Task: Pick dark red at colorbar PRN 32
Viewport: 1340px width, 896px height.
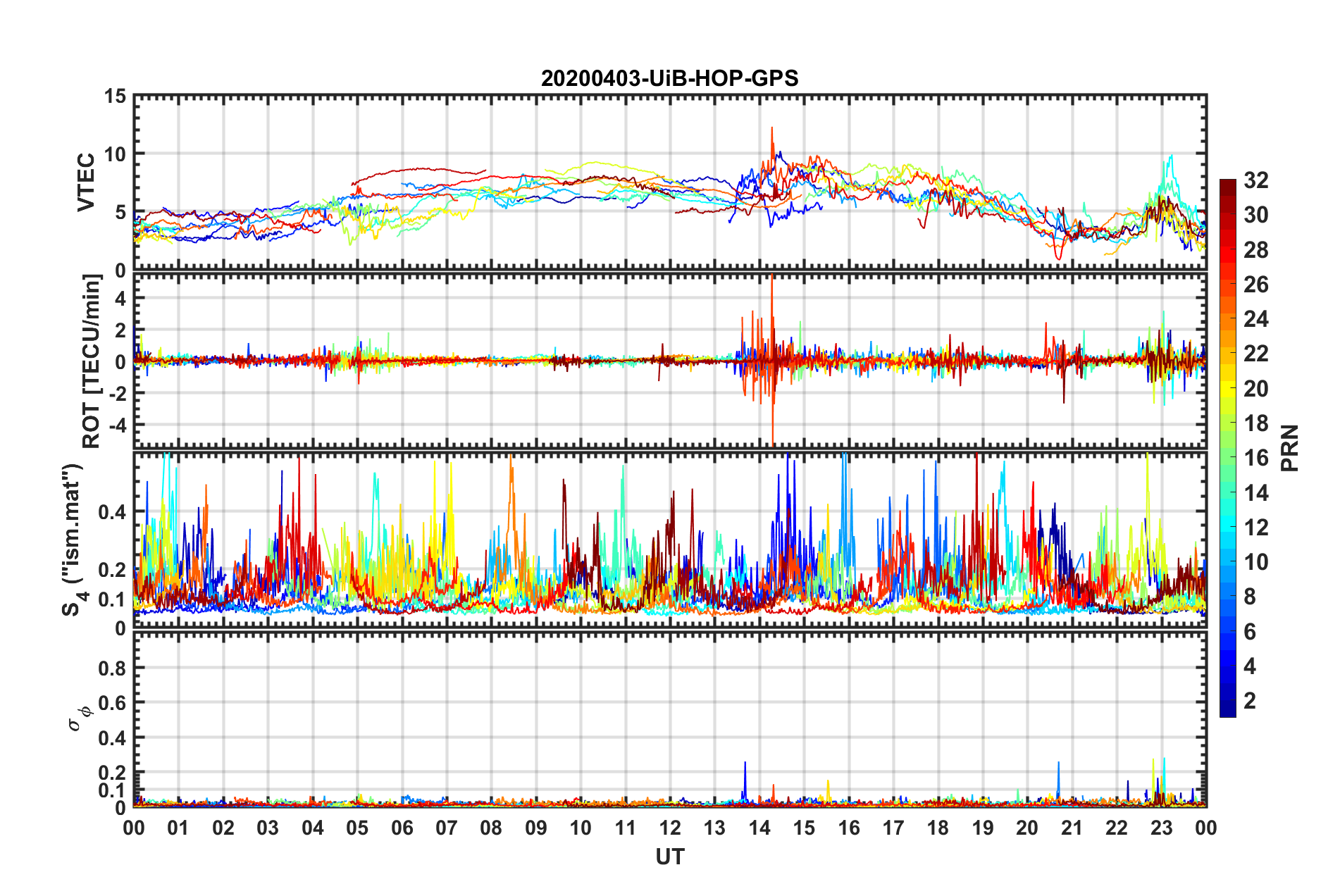Action: (1227, 184)
